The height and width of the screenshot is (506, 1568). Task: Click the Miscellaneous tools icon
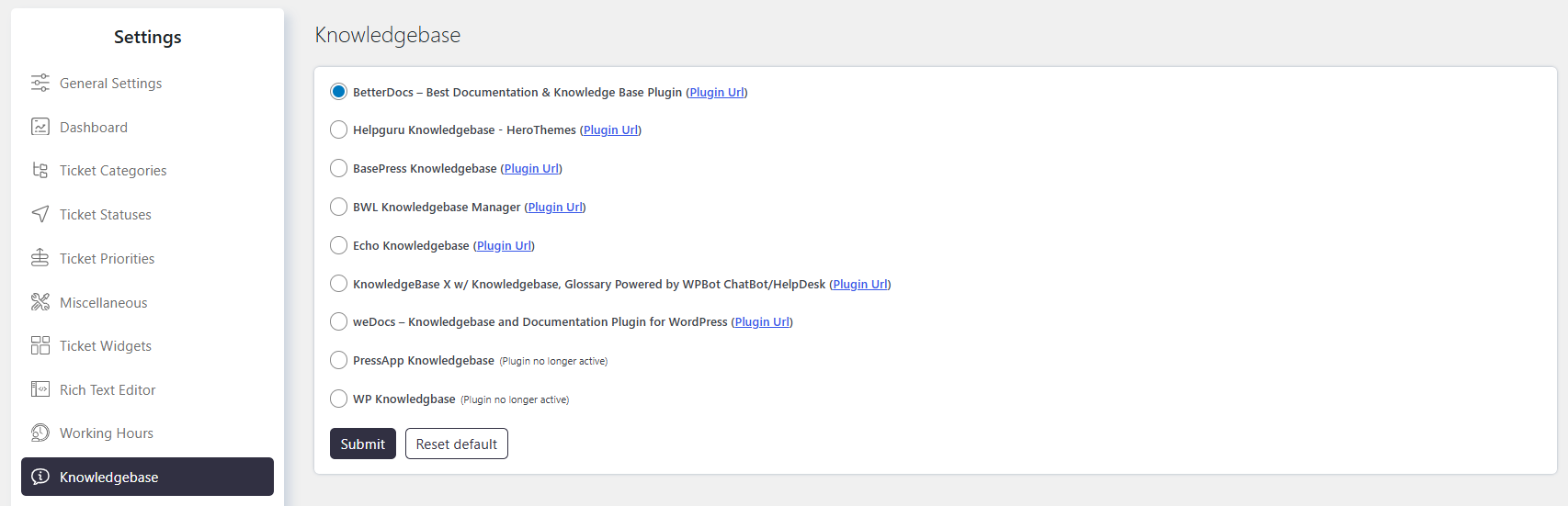[x=40, y=302]
